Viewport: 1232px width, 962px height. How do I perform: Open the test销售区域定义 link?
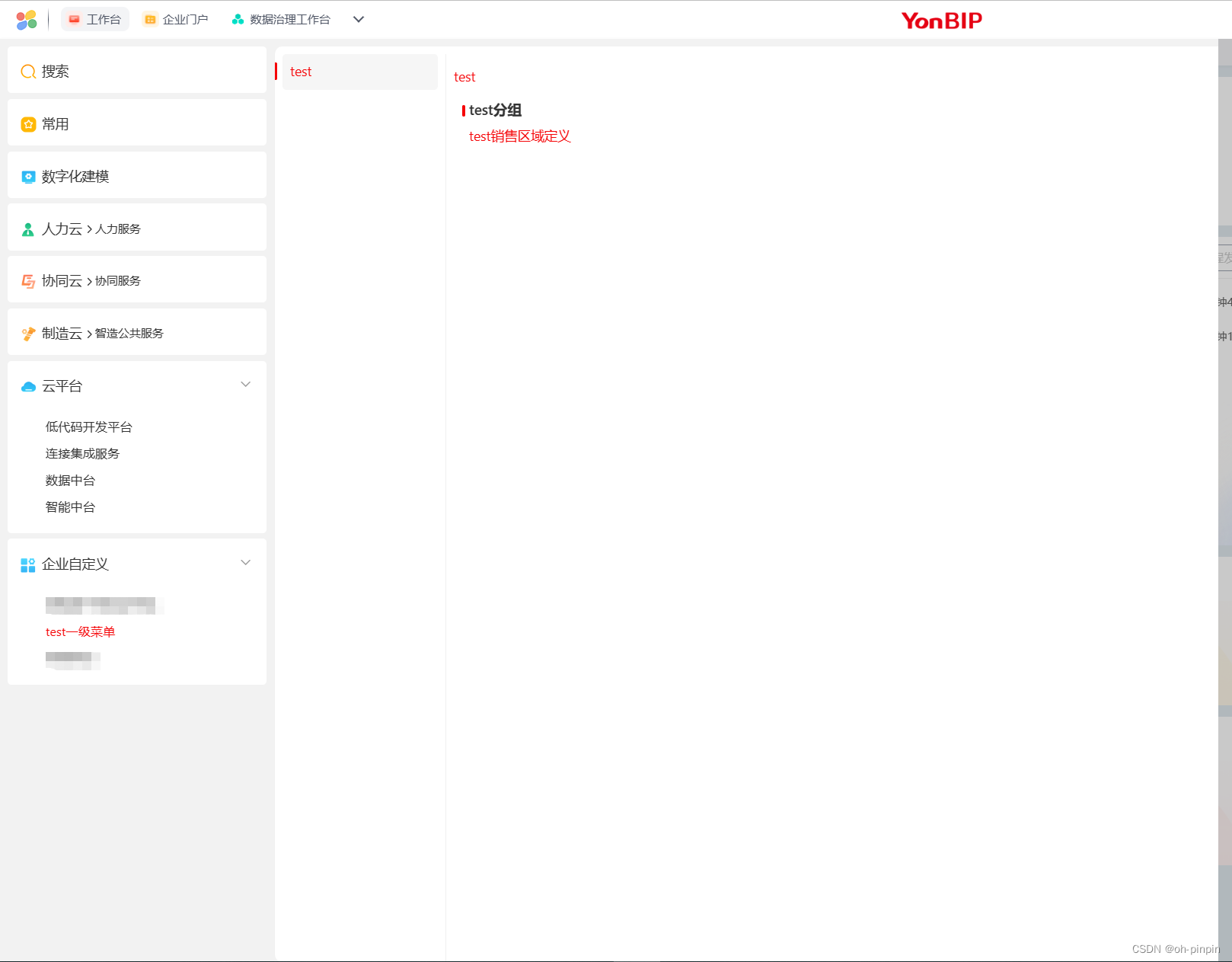[x=521, y=136]
